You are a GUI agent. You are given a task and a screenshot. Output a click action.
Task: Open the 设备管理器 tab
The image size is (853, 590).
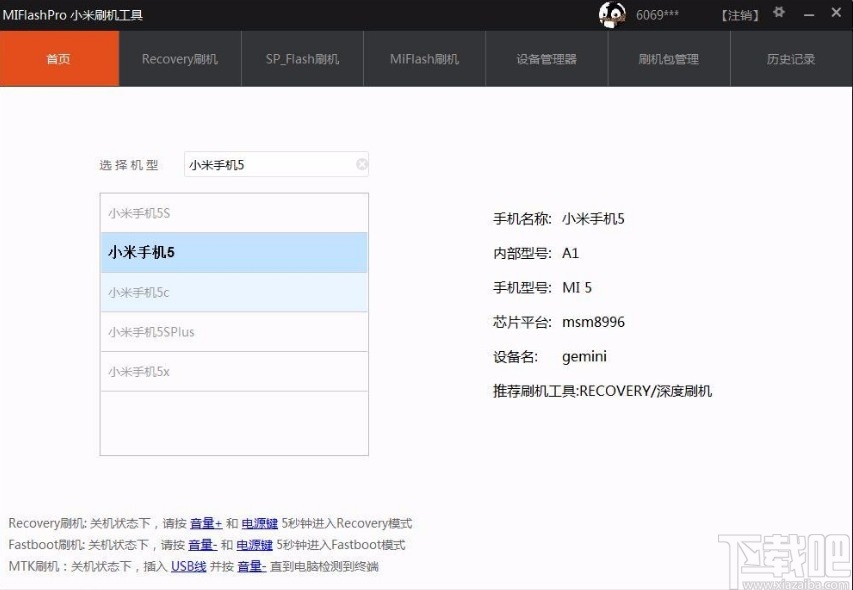pos(547,59)
